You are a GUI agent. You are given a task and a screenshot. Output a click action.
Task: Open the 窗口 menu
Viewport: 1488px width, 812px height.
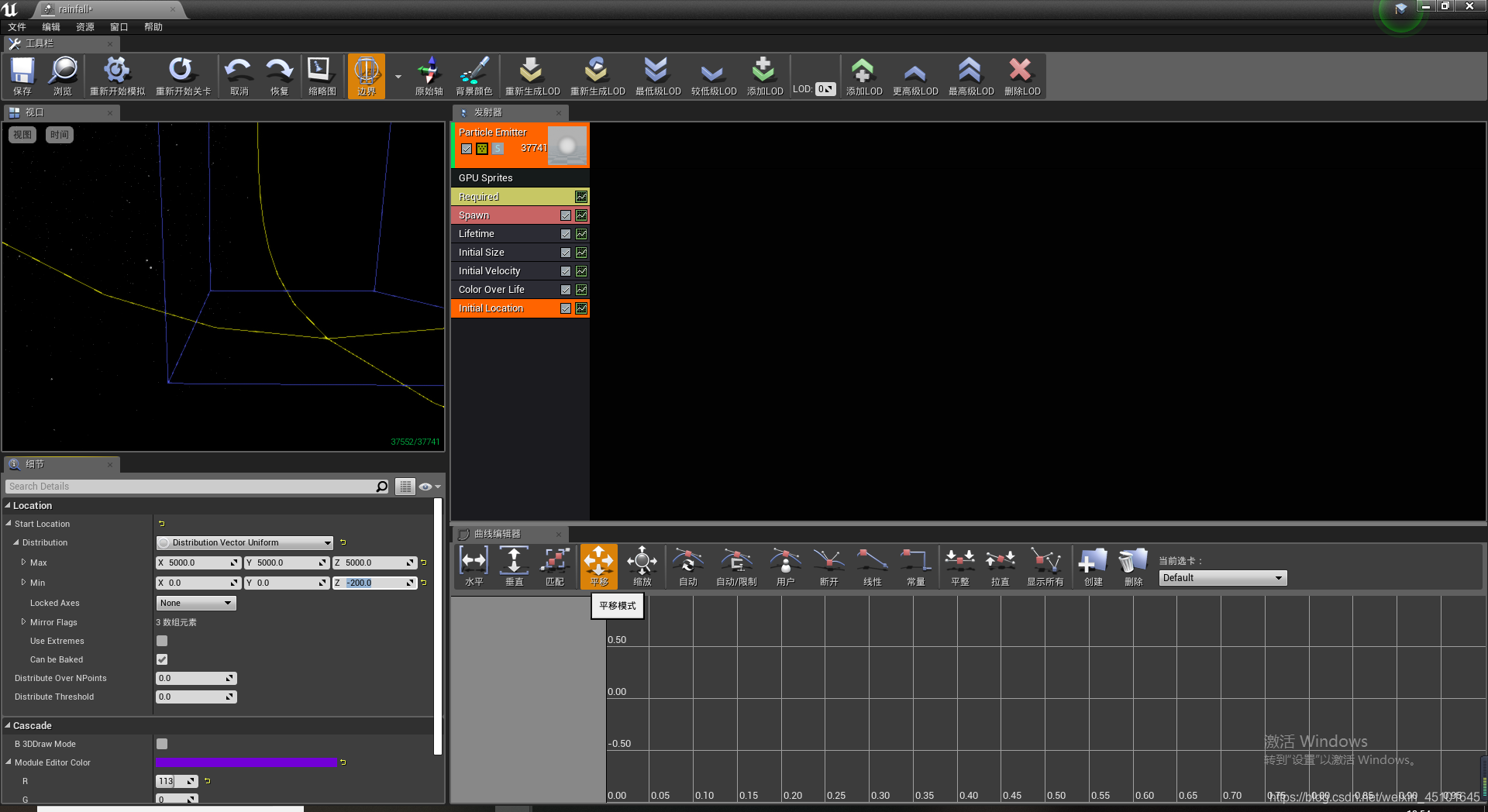tap(119, 27)
